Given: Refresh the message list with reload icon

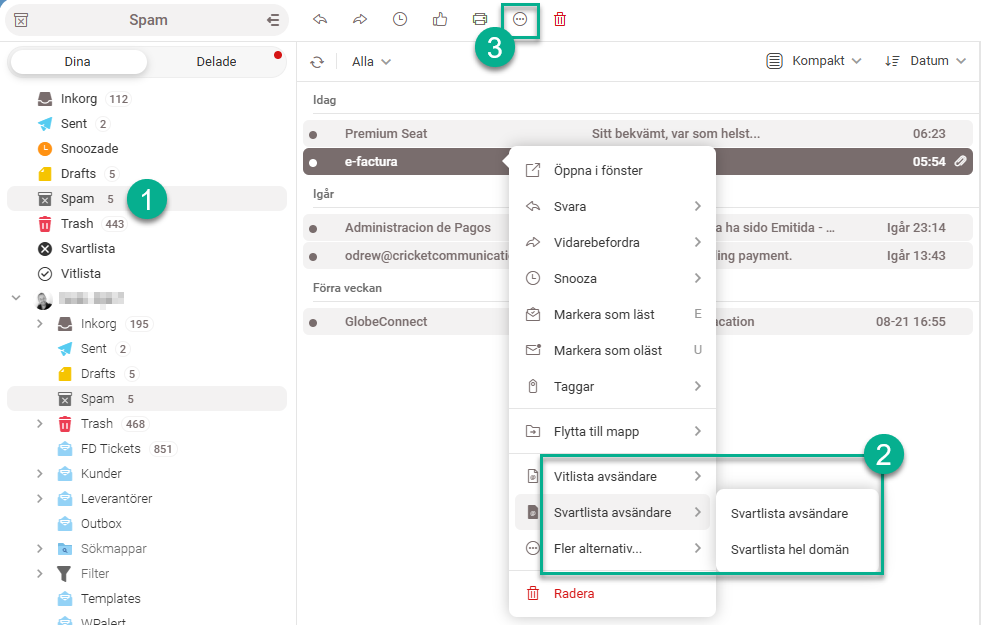Looking at the screenshot, I should (x=317, y=62).
